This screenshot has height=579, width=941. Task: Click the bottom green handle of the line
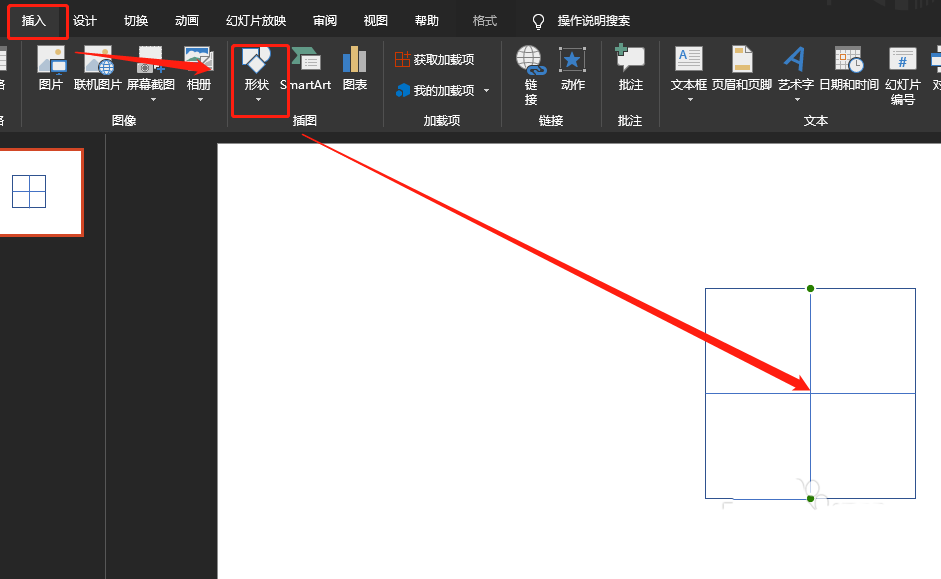coord(810,499)
